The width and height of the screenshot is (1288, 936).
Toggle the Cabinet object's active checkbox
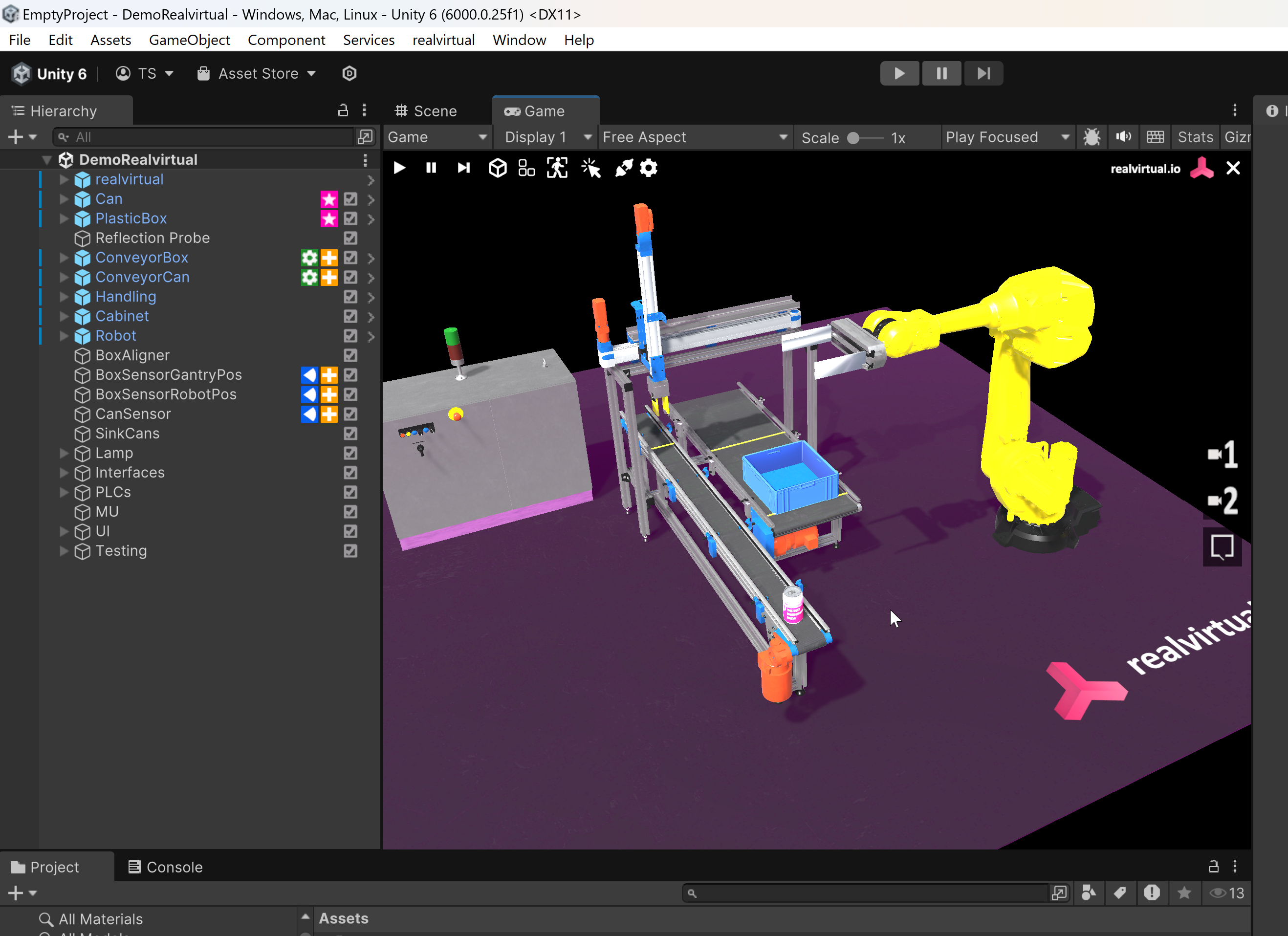(x=350, y=316)
